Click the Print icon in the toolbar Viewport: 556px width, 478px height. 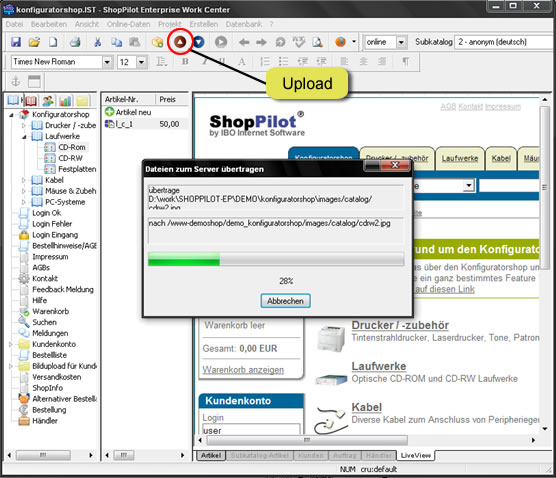75,42
